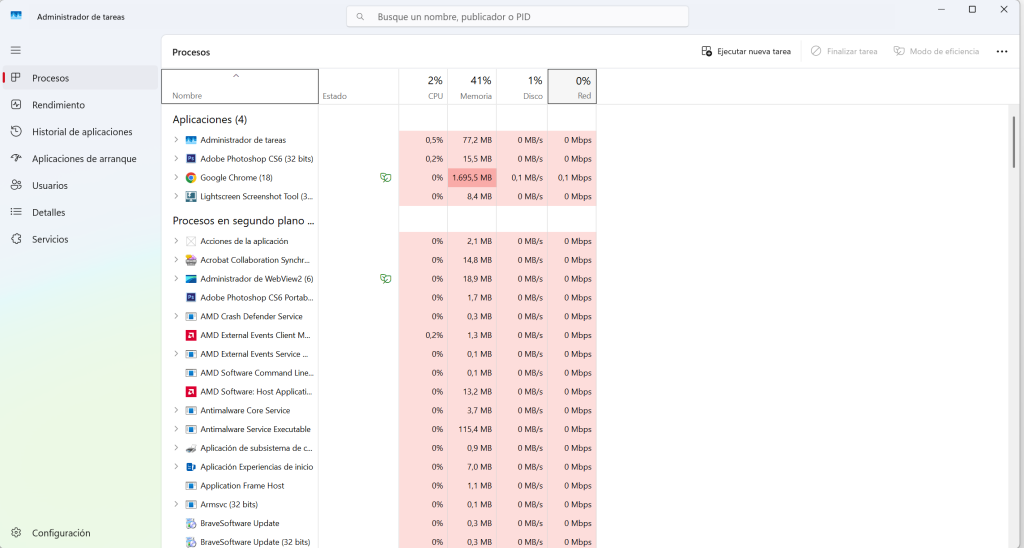This screenshot has height=548, width=1024.
Task: Select 115,4 MB Antimalware memory cell
Action: click(x=472, y=429)
